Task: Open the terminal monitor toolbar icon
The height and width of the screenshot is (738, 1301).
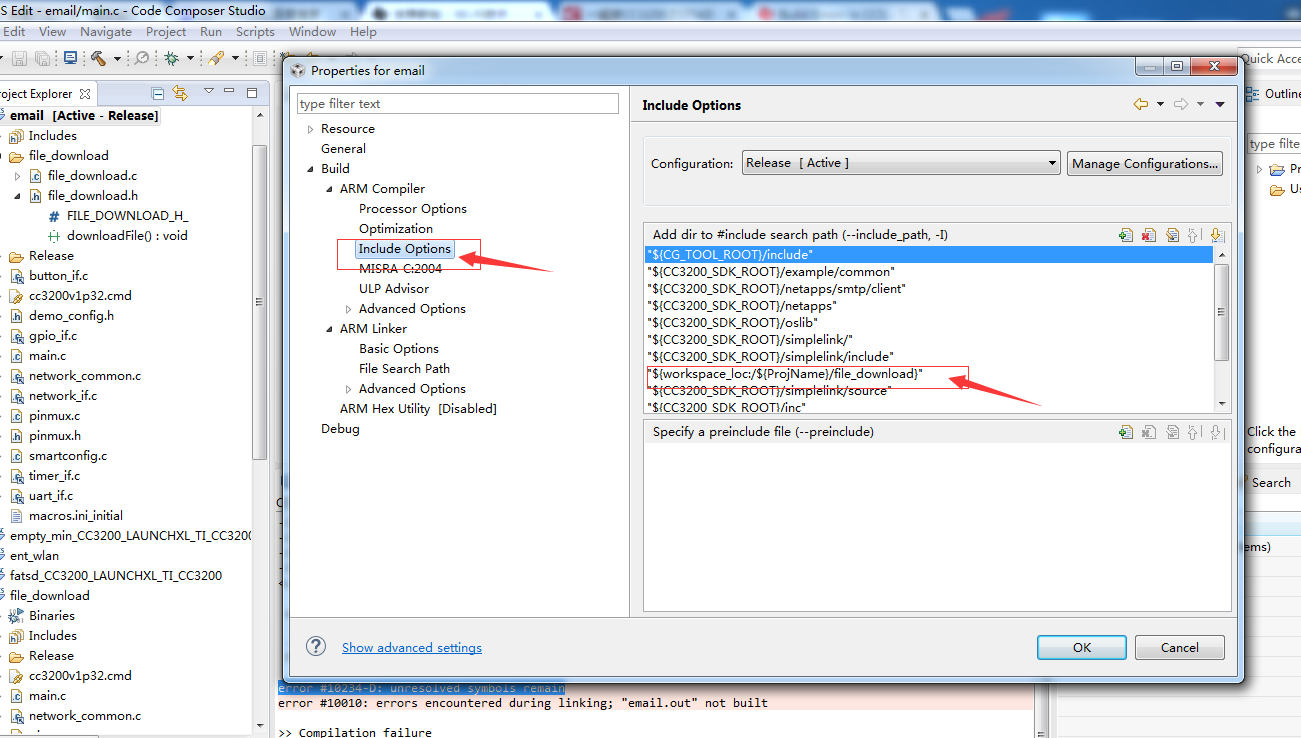Action: (70, 58)
